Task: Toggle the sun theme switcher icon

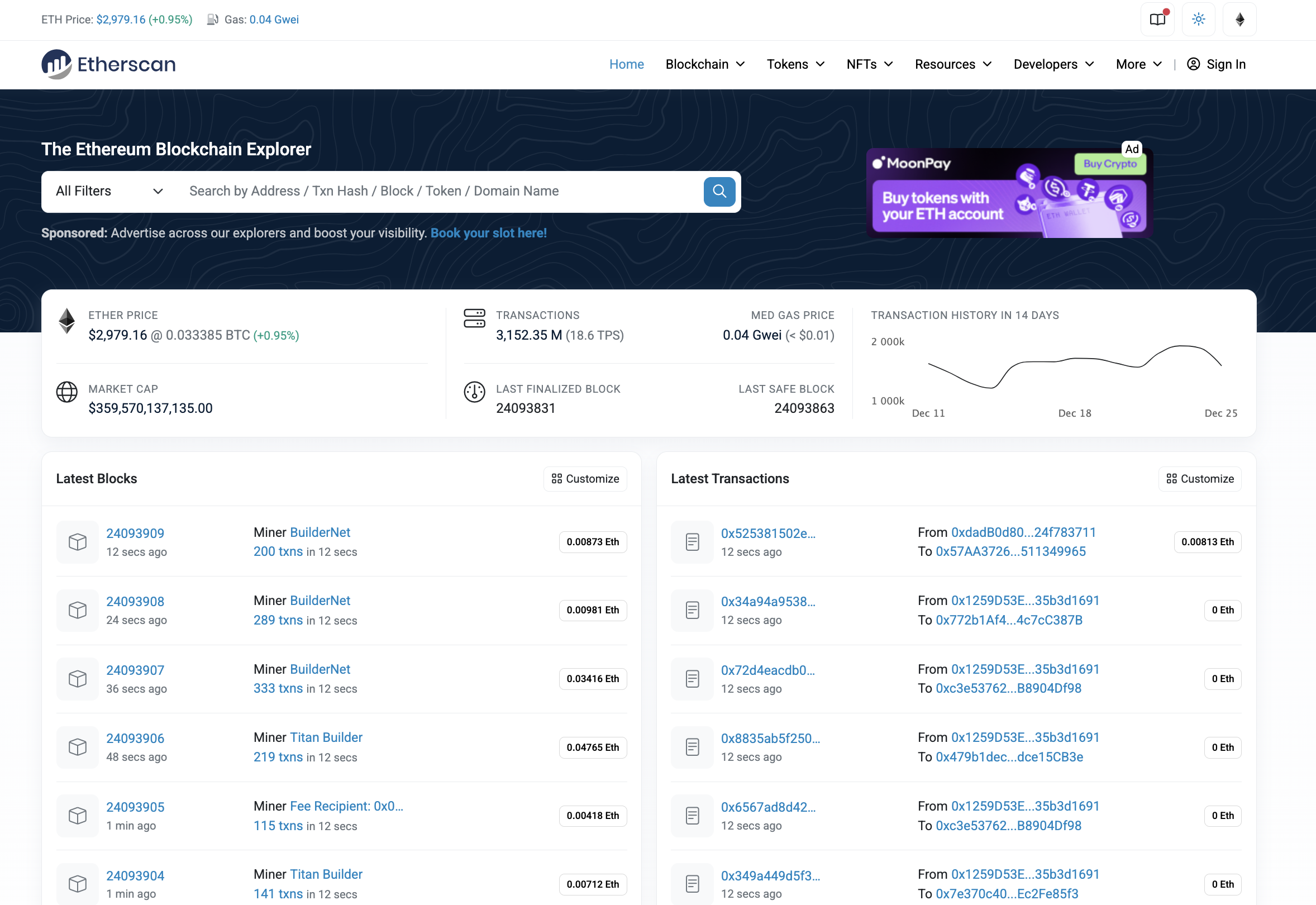Action: [x=1198, y=20]
